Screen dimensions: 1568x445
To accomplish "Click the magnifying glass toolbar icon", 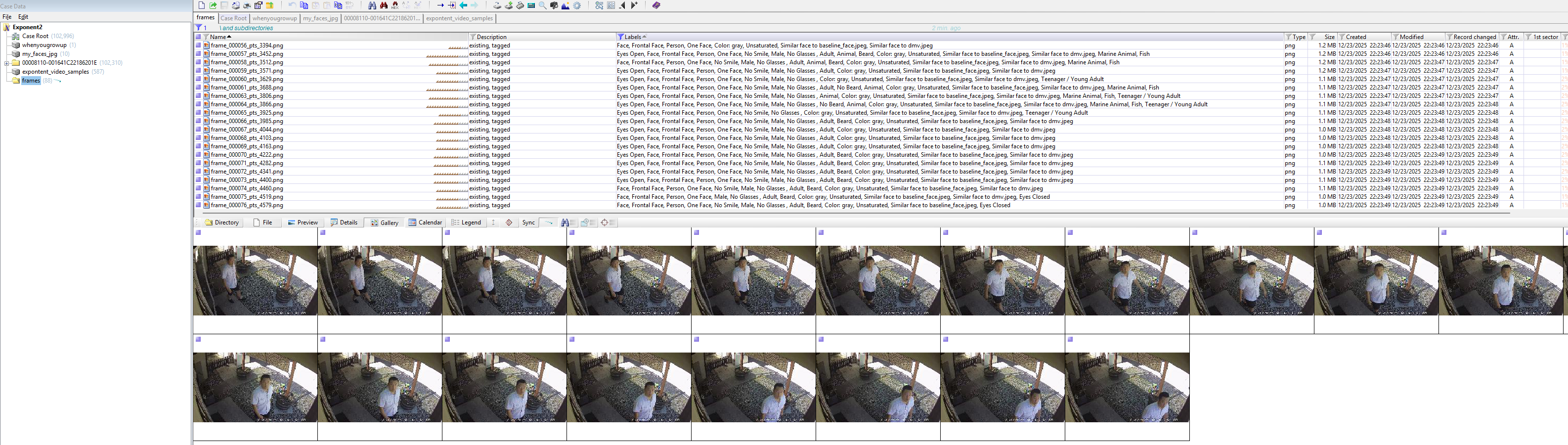I will 542,5.
